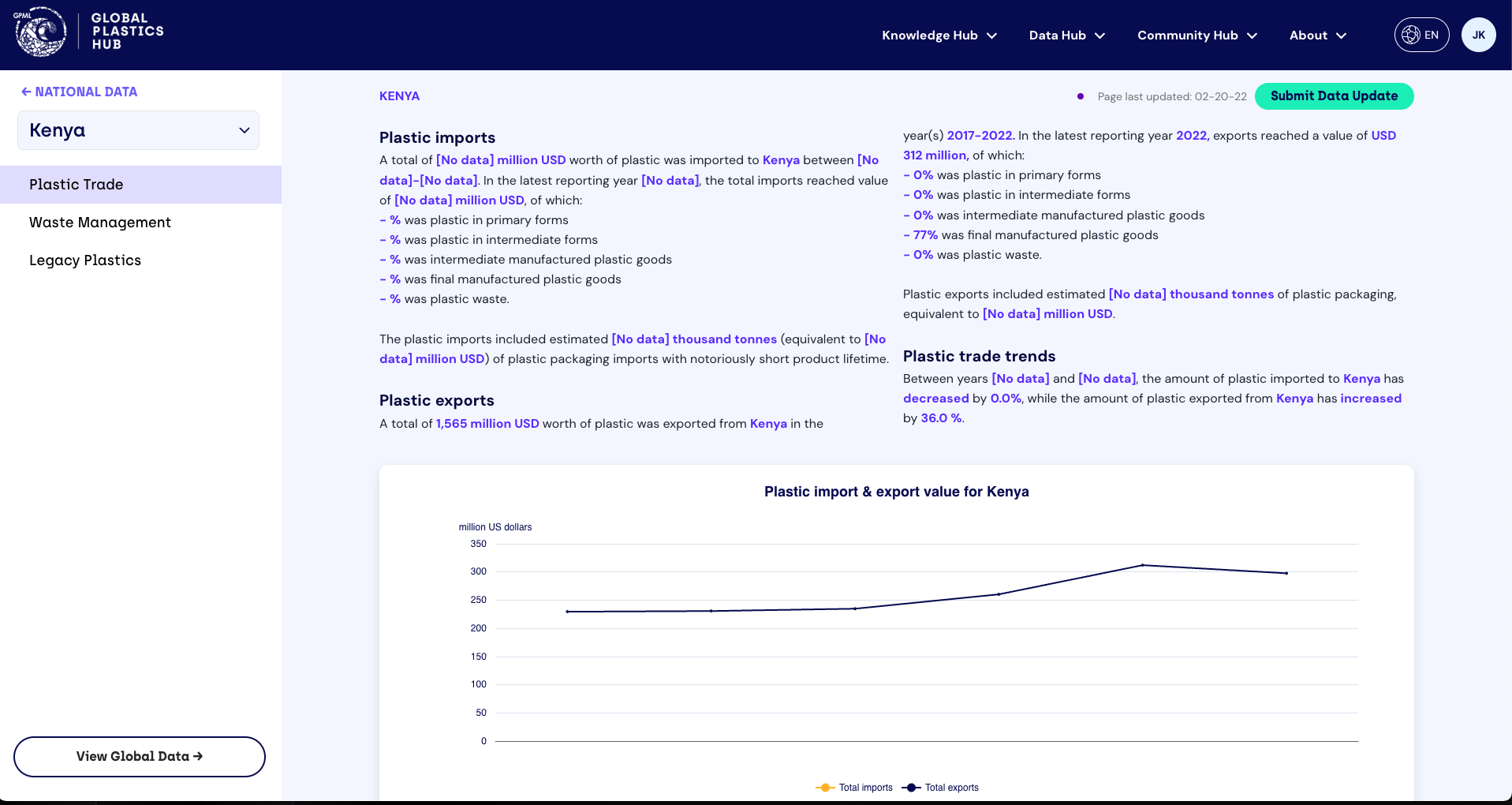This screenshot has height=805, width=1512.
Task: Click the Global Plastics Hub title text
Action: tap(127, 32)
